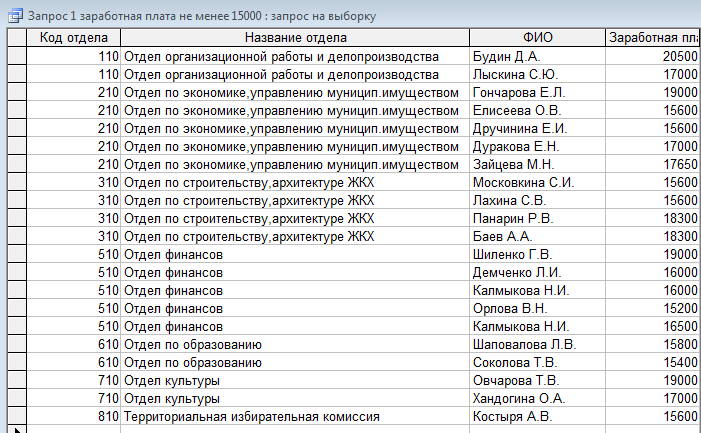Select the row of Шиленко Г.В.
The width and height of the screenshot is (701, 433).
click(17, 254)
